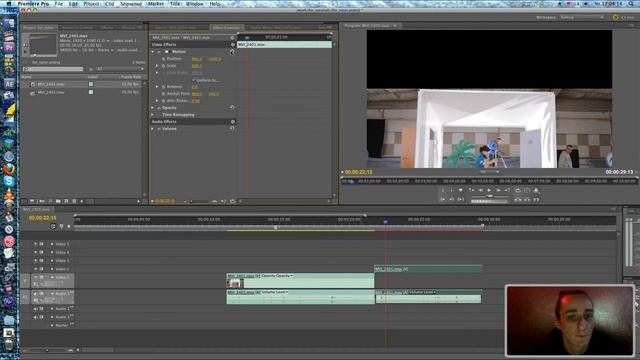The height and width of the screenshot is (360, 640).
Task: Toggle Video 3 track output eye
Action: coord(36,260)
